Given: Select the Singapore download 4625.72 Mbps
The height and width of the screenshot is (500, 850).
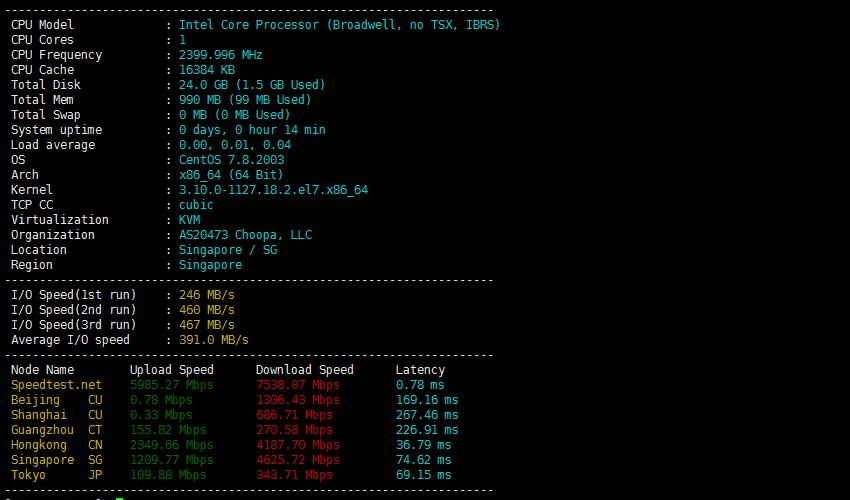Looking at the screenshot, I should tap(298, 460).
